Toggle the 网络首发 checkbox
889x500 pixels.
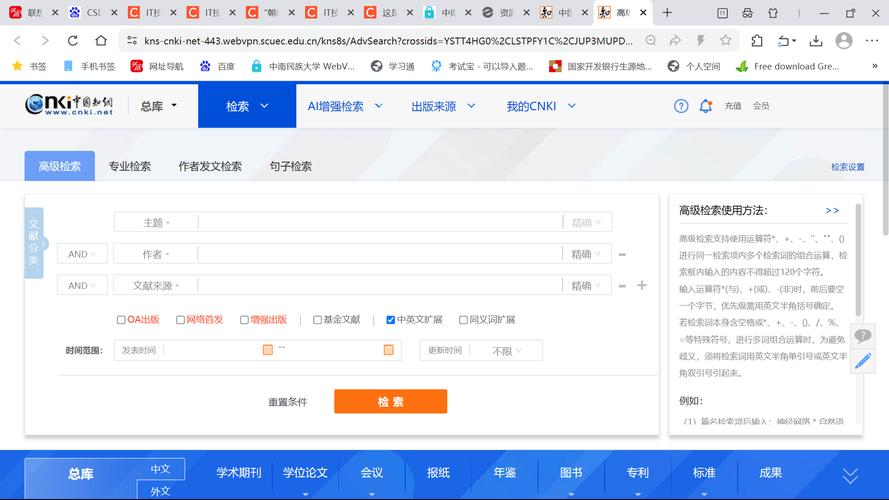[x=180, y=320]
